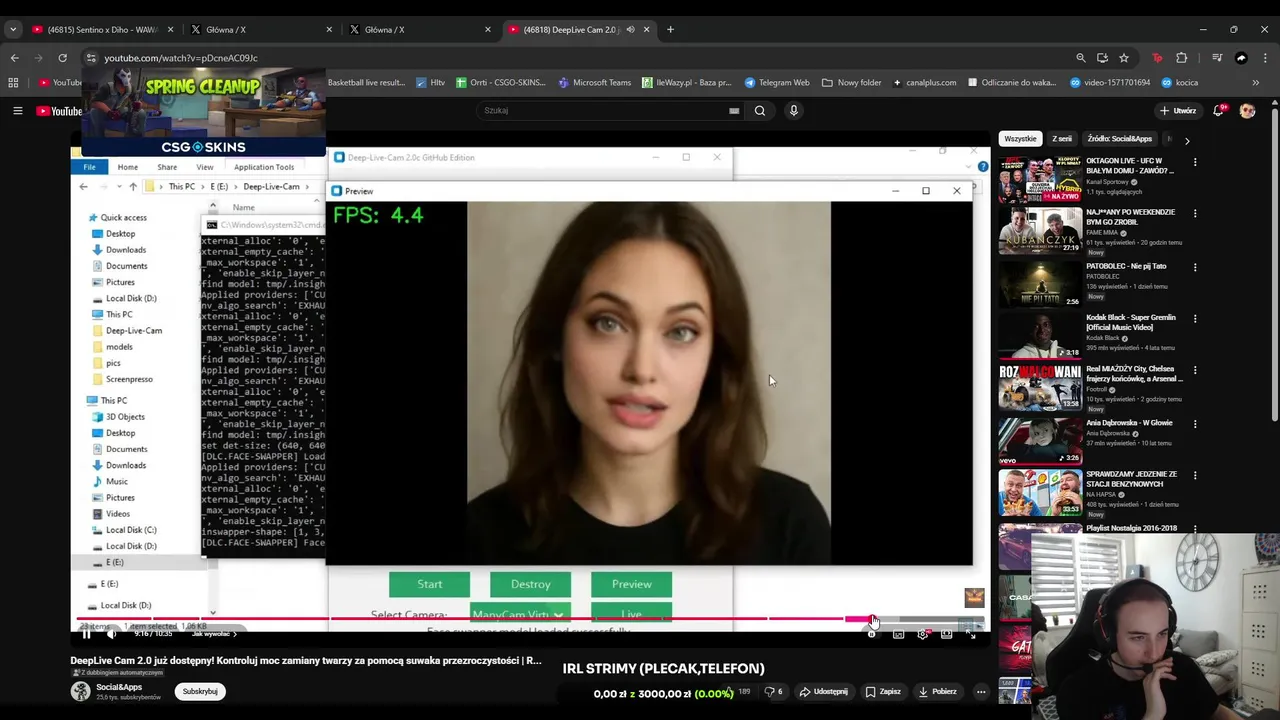Pause the video with the pause control
The height and width of the screenshot is (720, 1280).
86,634
